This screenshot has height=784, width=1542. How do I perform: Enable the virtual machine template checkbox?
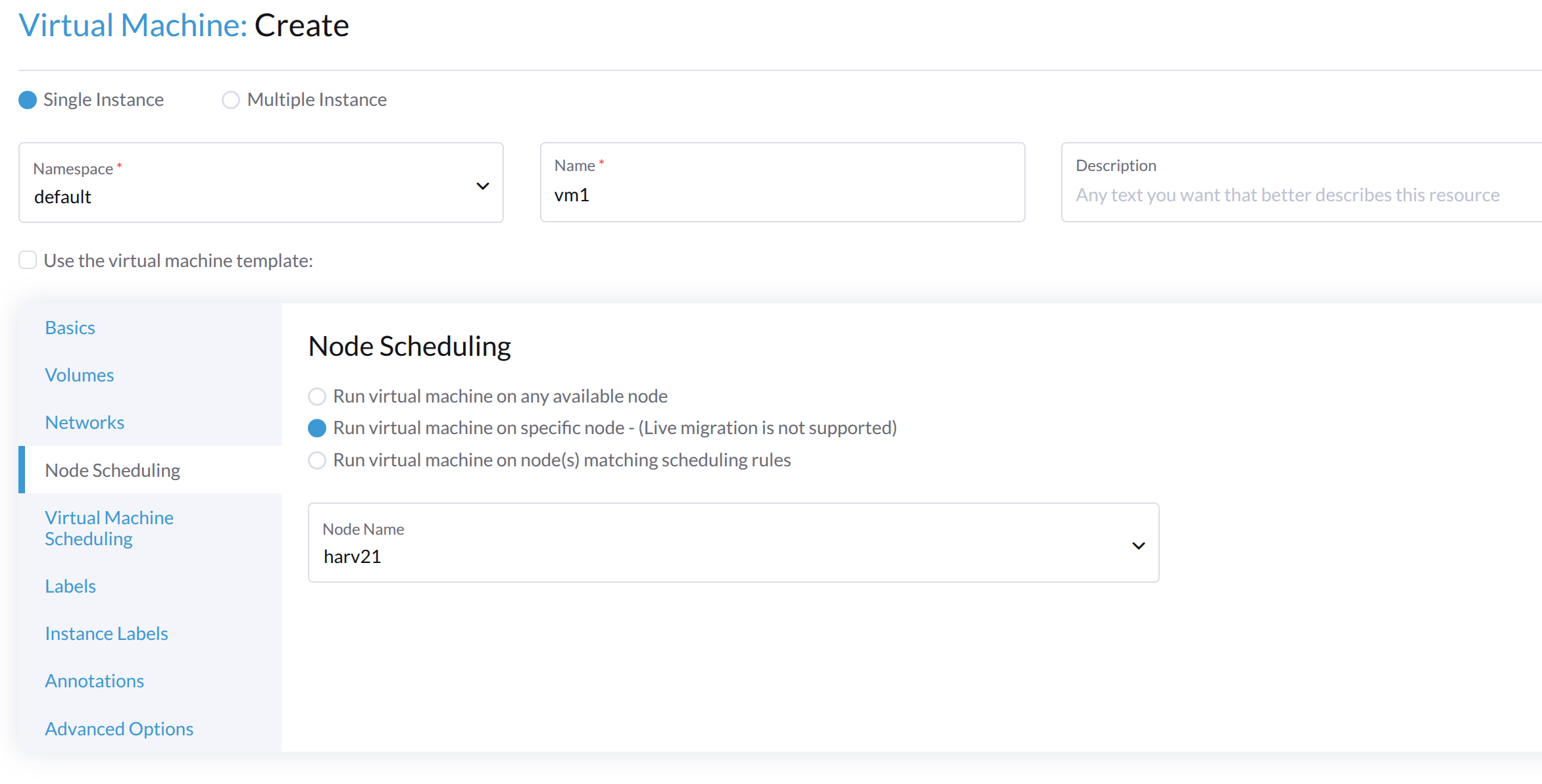27,260
